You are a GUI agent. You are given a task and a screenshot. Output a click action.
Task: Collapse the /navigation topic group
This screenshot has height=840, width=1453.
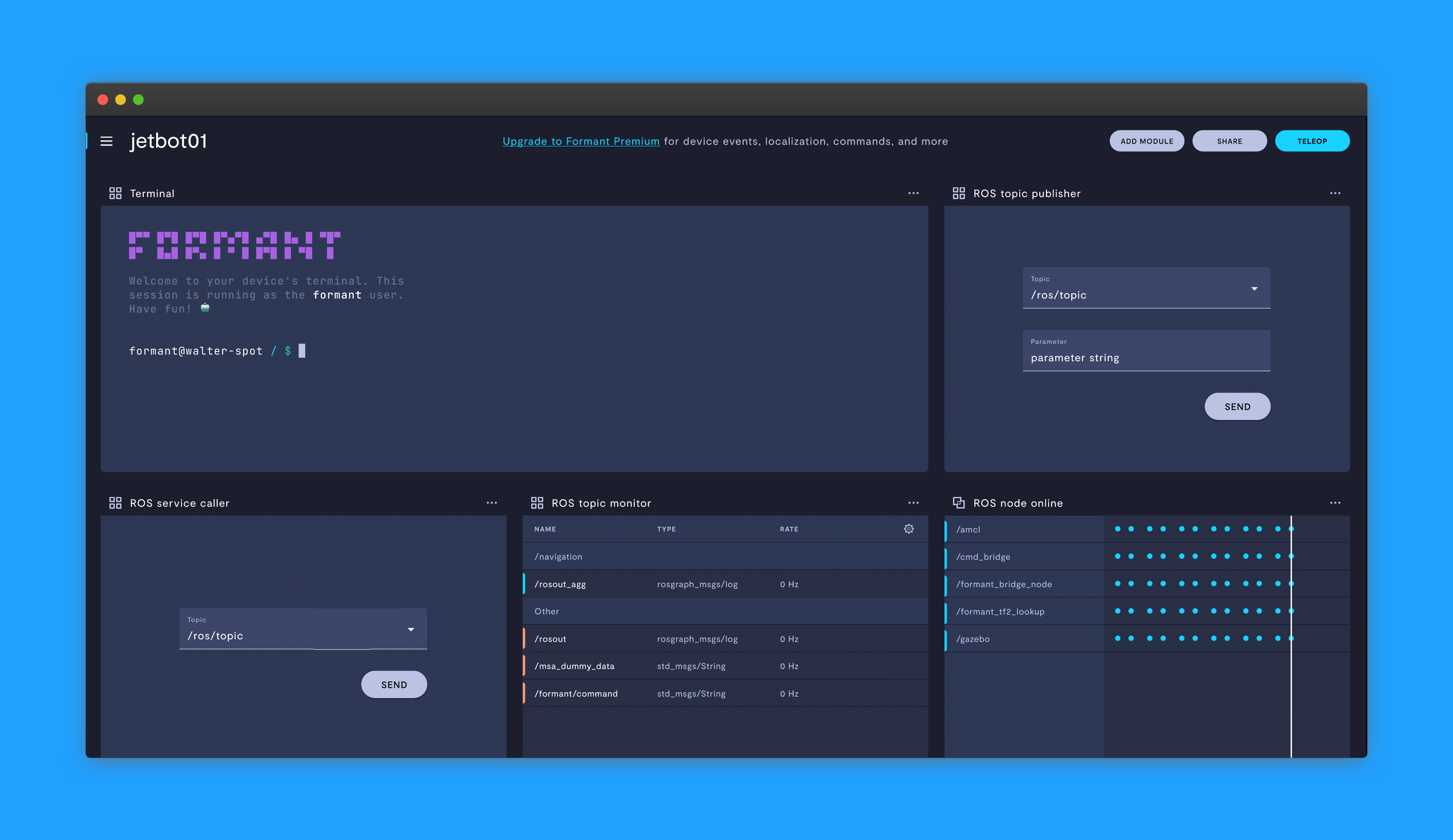[x=725, y=556]
